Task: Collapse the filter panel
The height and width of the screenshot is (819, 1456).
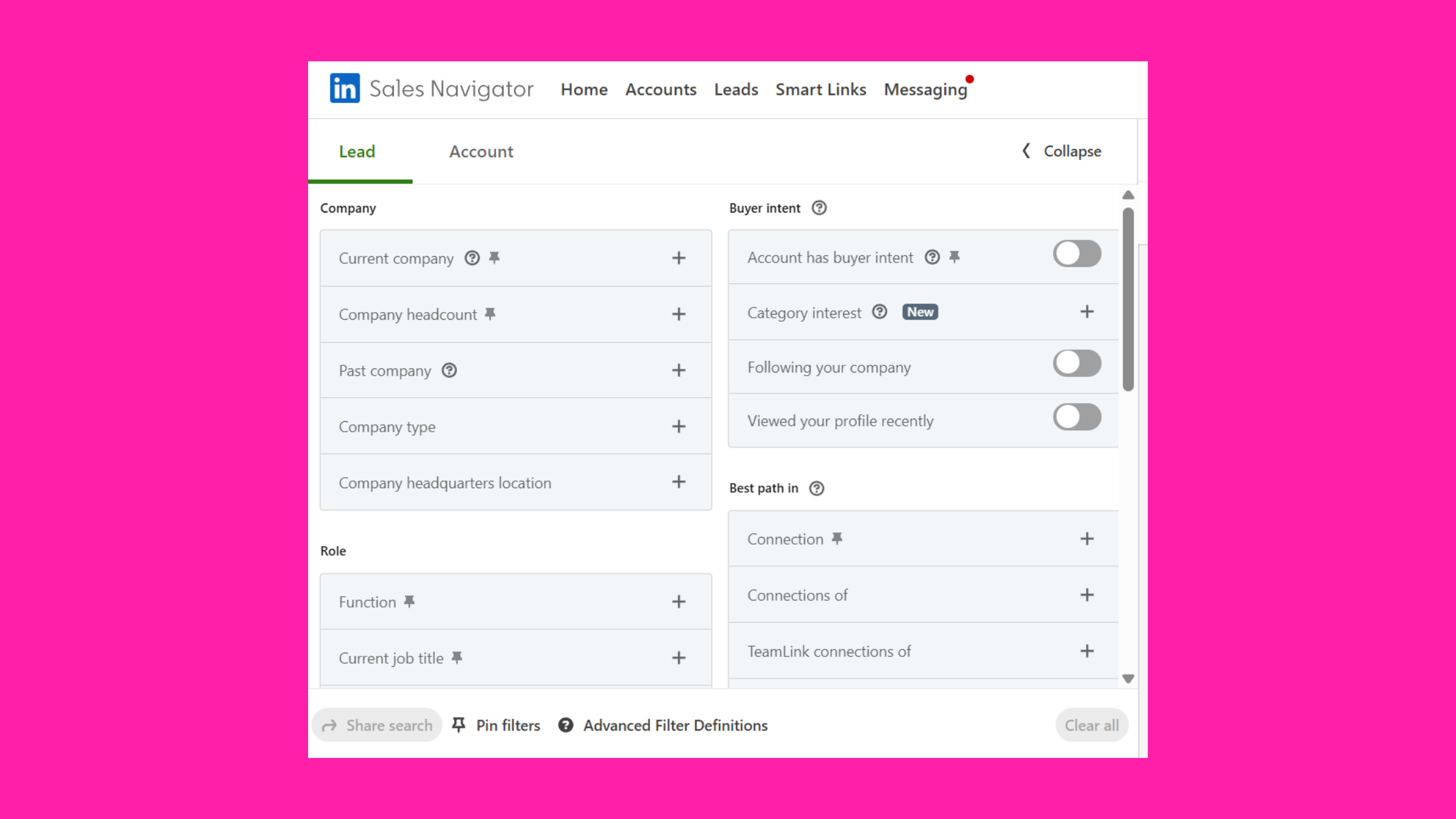Action: [1062, 151]
